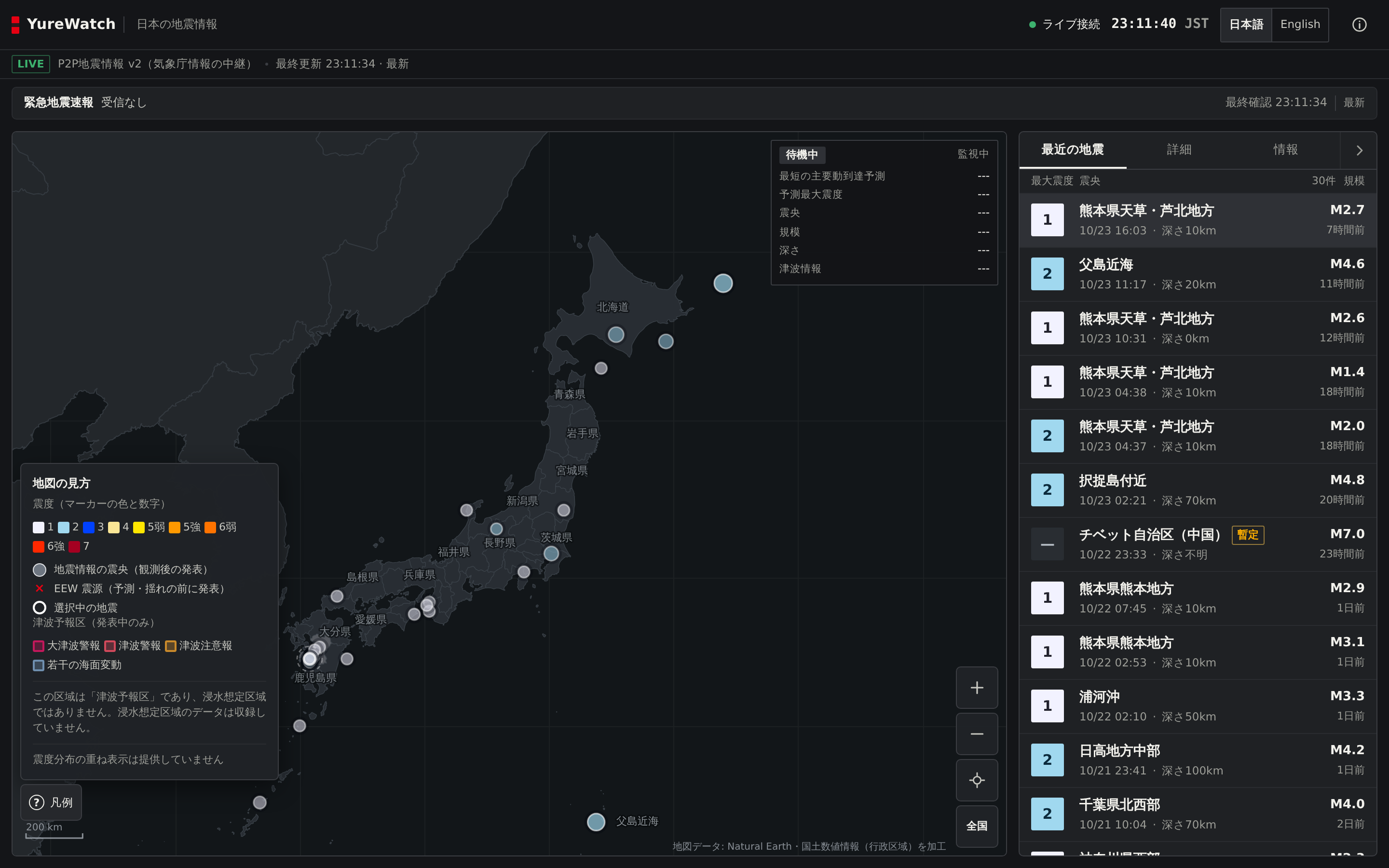Reset map view with 全国 button

976,826
